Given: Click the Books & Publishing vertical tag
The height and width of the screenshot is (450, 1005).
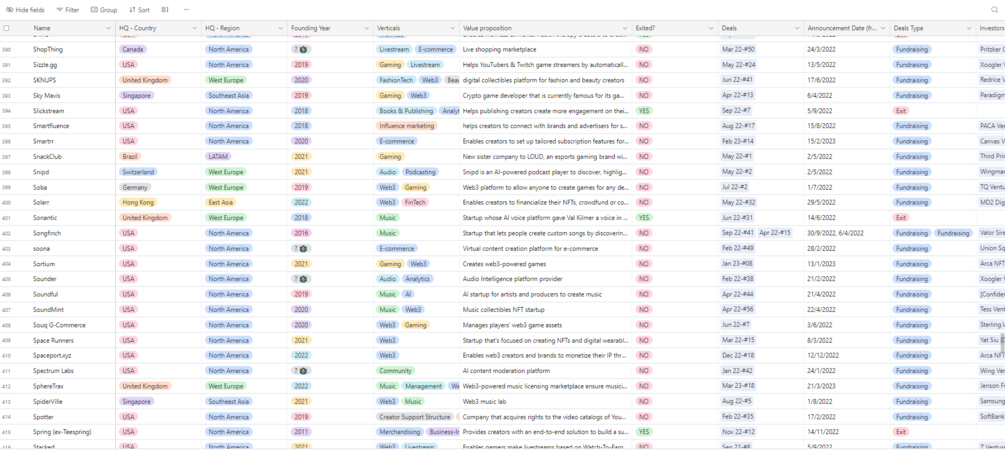Looking at the screenshot, I should [406, 111].
